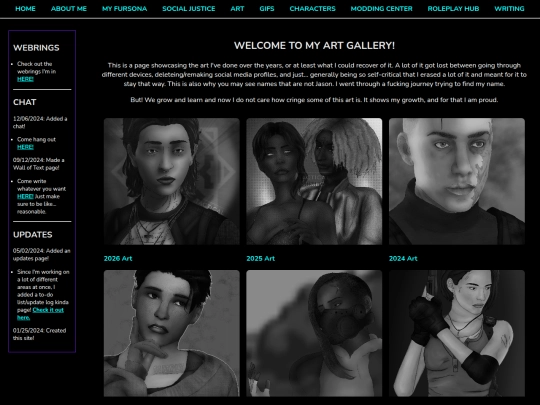Open the 'Check it out here' updates link
Screen dimensions: 540x405
click(40, 314)
